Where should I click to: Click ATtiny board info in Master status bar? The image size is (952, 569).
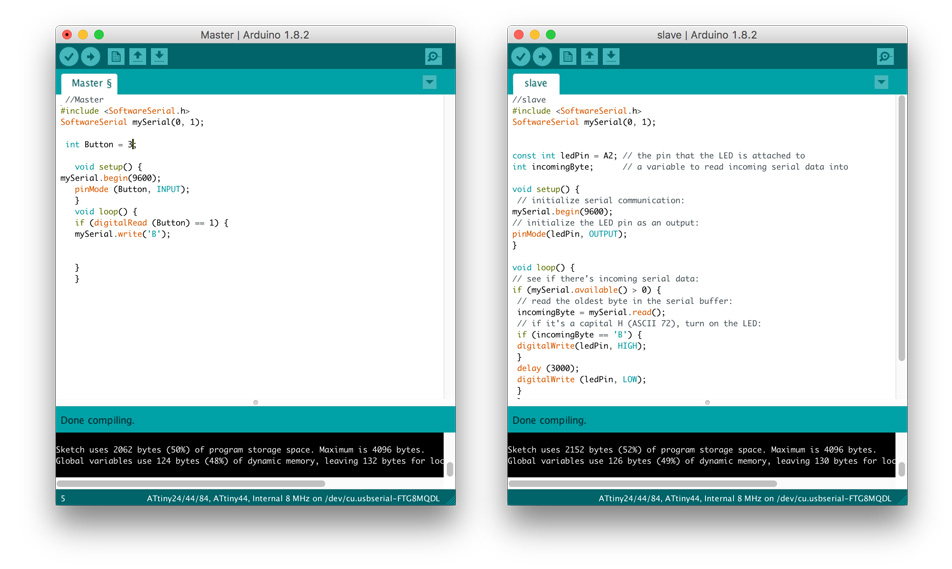[x=293, y=499]
